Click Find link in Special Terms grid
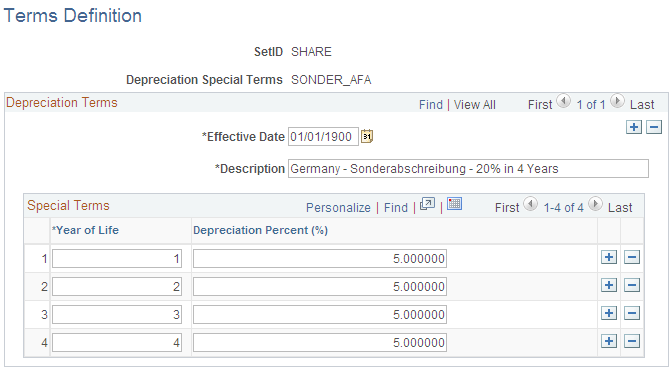The height and width of the screenshot is (367, 669). click(x=396, y=208)
